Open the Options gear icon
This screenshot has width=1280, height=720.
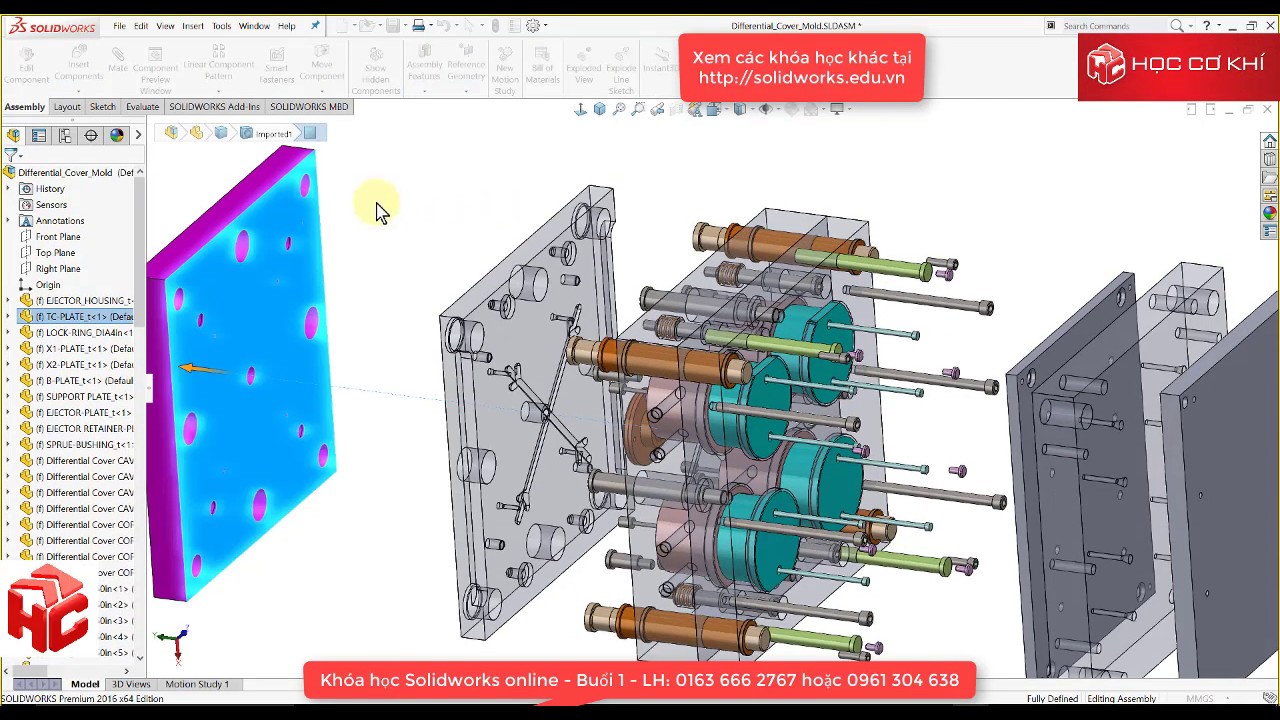533,25
